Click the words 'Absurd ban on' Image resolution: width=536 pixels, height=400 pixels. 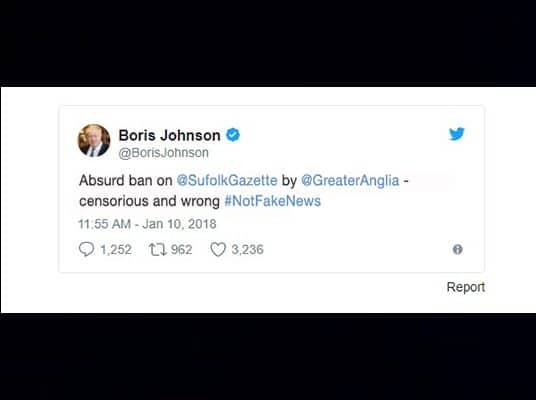click(x=125, y=180)
